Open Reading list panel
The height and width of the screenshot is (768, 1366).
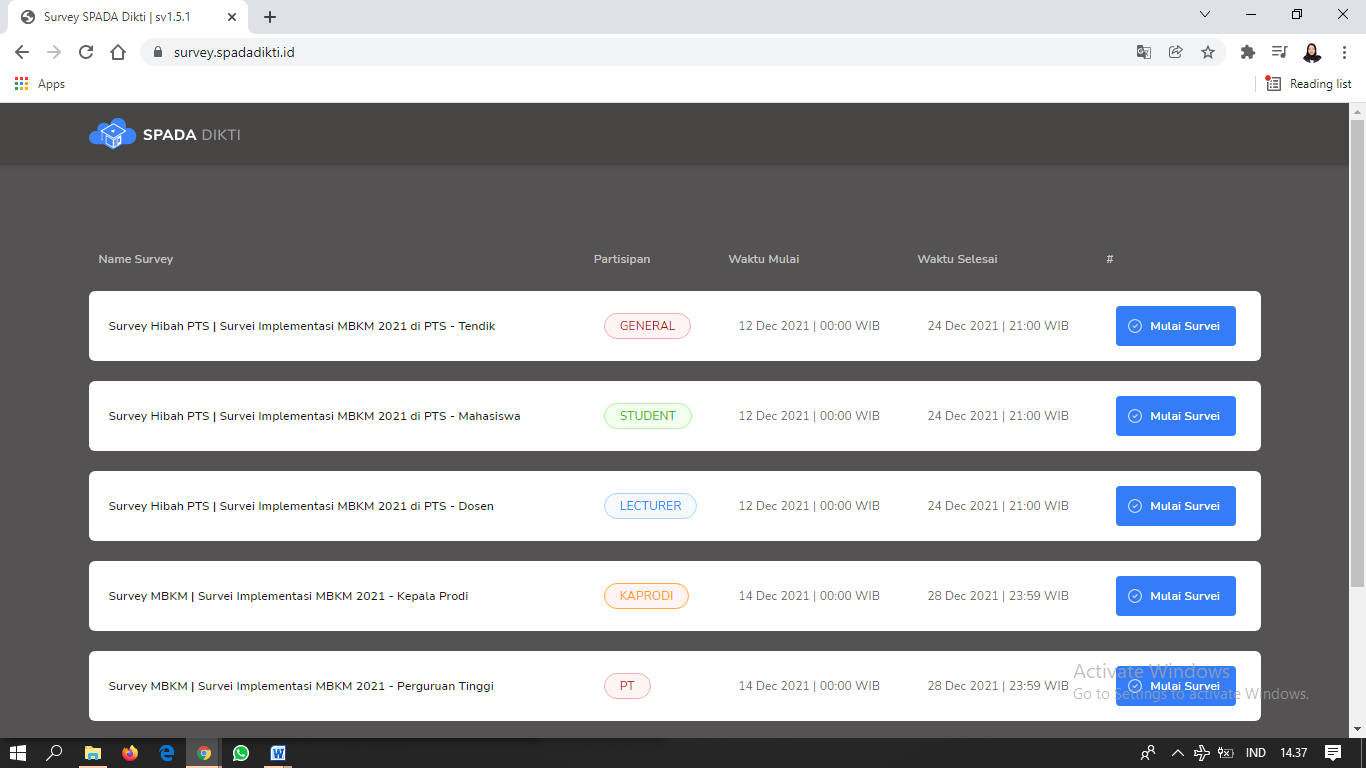click(1309, 84)
